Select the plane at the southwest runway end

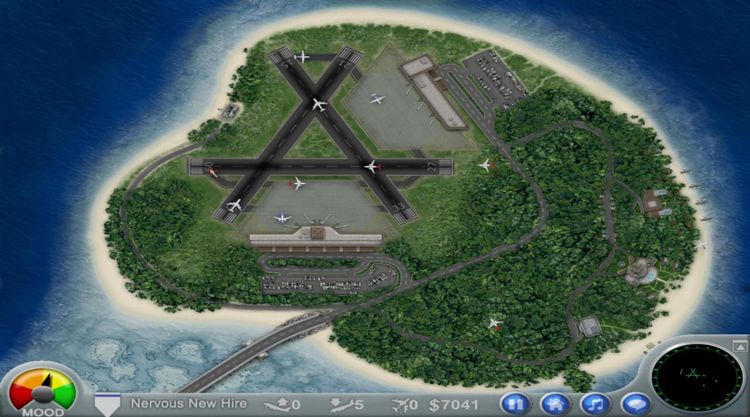click(234, 206)
